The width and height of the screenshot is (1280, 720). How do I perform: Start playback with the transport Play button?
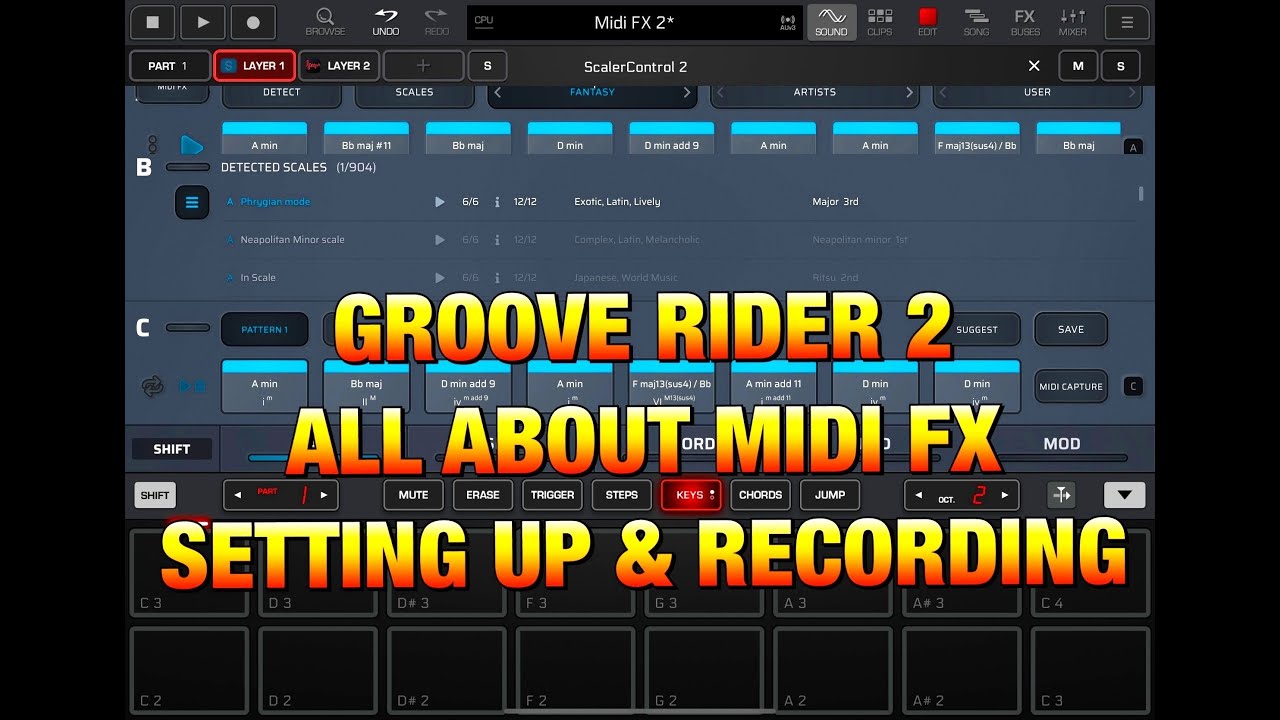click(x=203, y=21)
